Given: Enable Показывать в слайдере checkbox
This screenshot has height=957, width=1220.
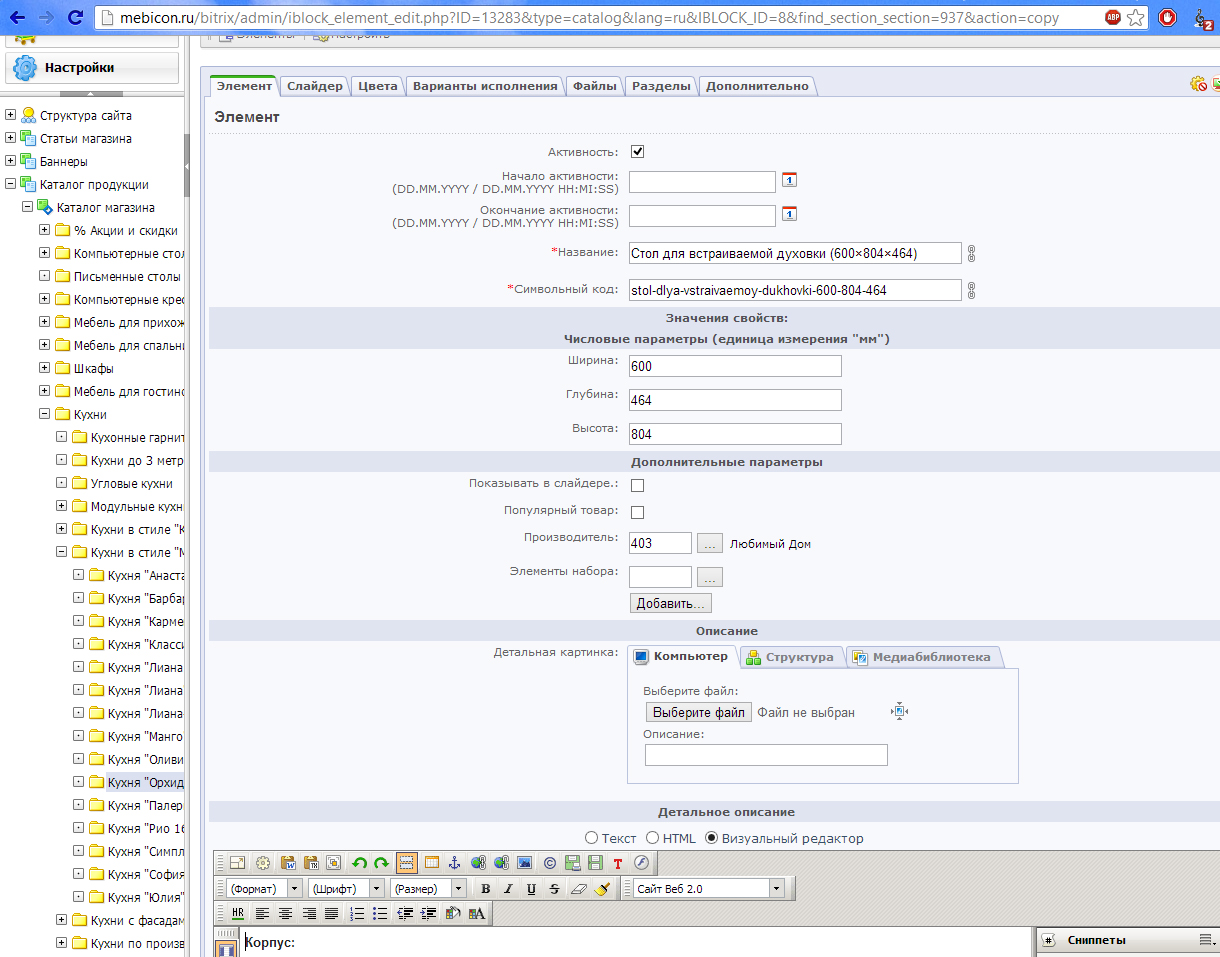Looking at the screenshot, I should pyautogui.click(x=637, y=485).
